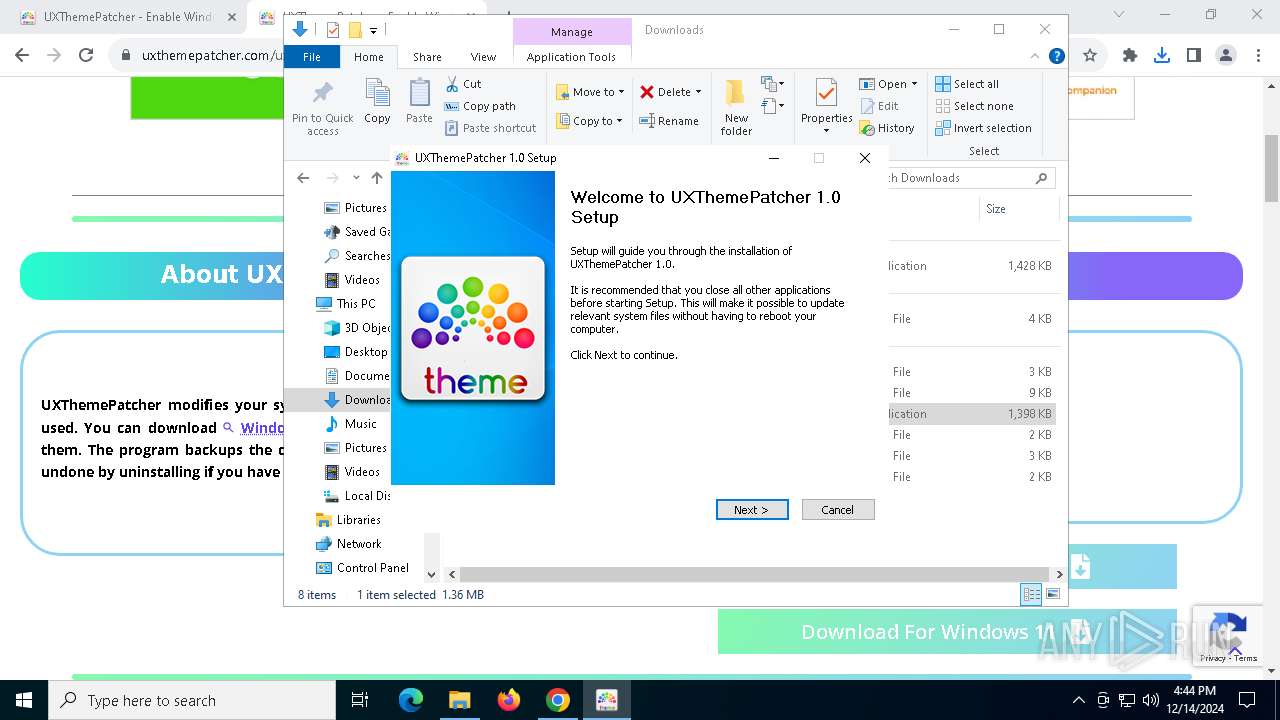Viewport: 1280px width, 720px height.
Task: Open reCAPTCHA Terms link
Action: (1246, 658)
